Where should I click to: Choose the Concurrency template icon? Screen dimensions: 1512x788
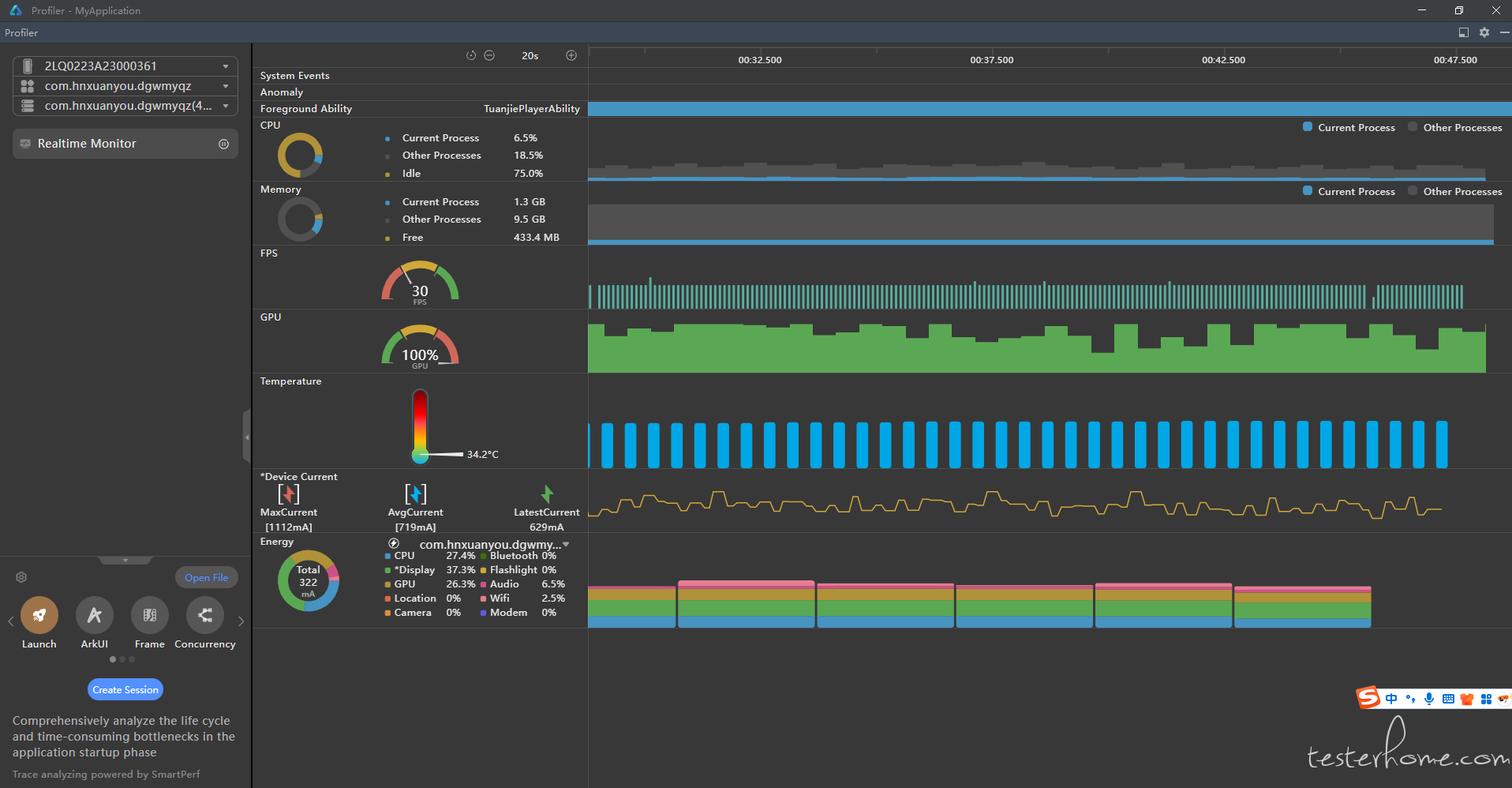pos(205,615)
